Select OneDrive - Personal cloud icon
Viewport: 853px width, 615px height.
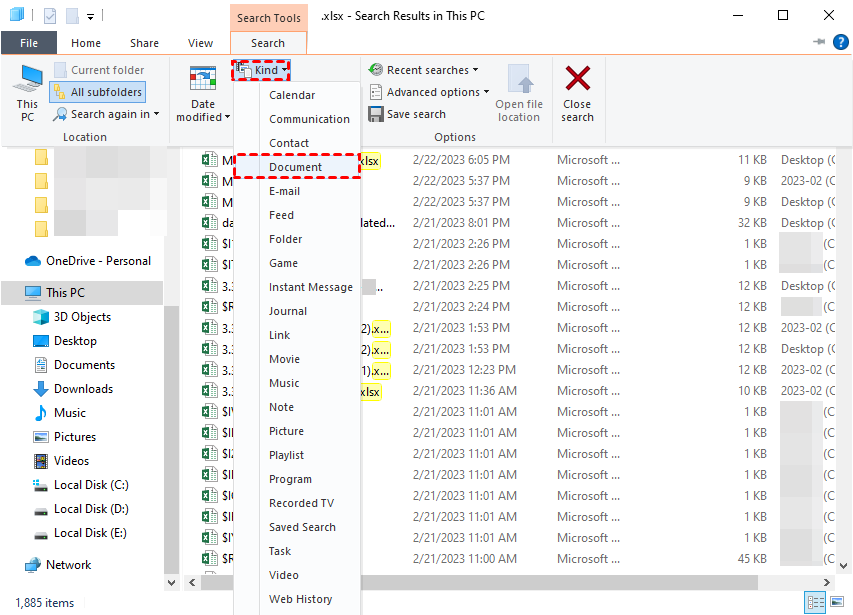click(x=31, y=261)
